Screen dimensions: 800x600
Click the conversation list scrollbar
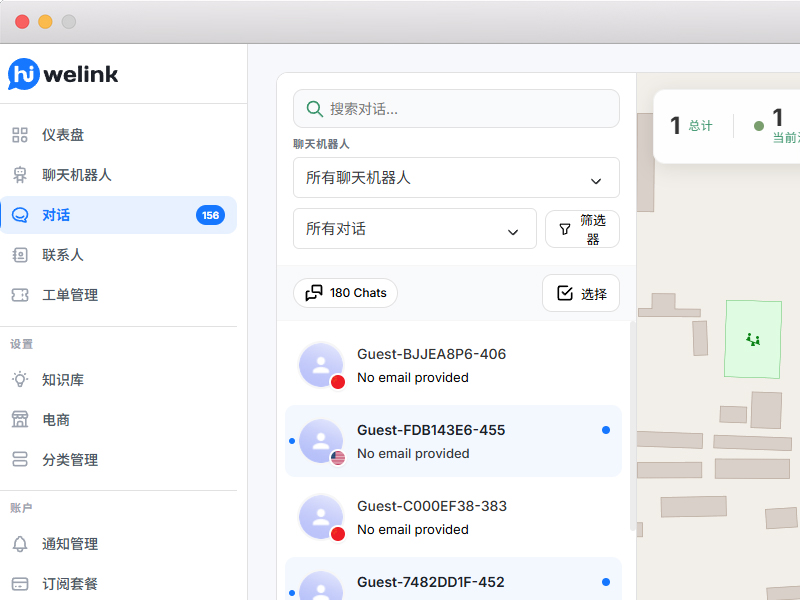pyautogui.click(x=633, y=426)
